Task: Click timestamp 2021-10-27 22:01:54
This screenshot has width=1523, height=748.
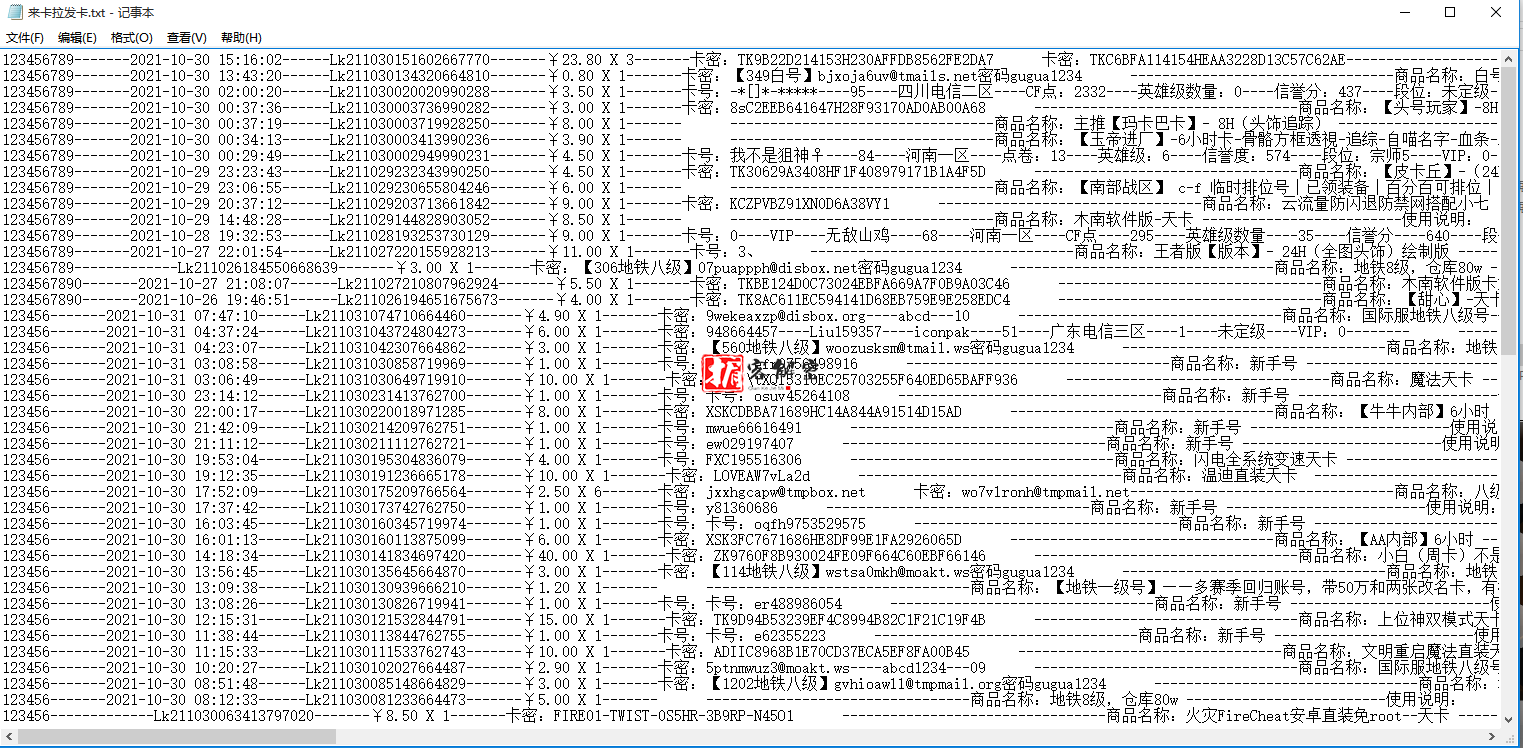Action: [206, 252]
